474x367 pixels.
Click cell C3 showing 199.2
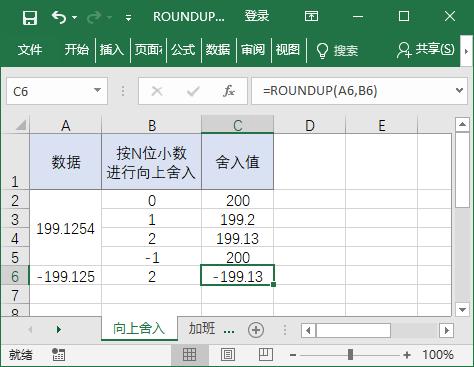(x=238, y=219)
